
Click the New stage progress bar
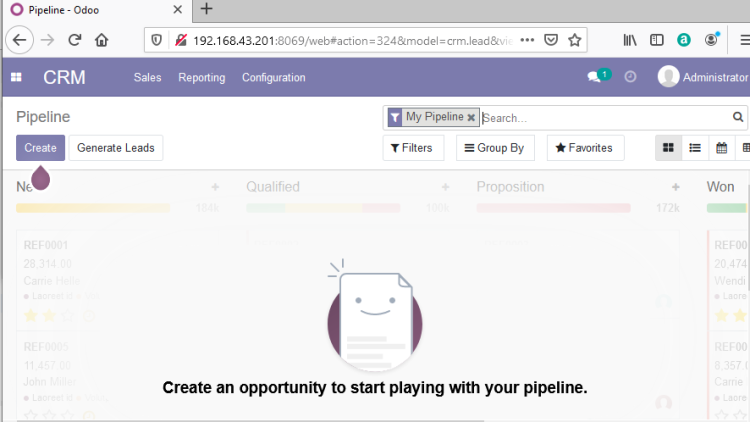coord(93,208)
